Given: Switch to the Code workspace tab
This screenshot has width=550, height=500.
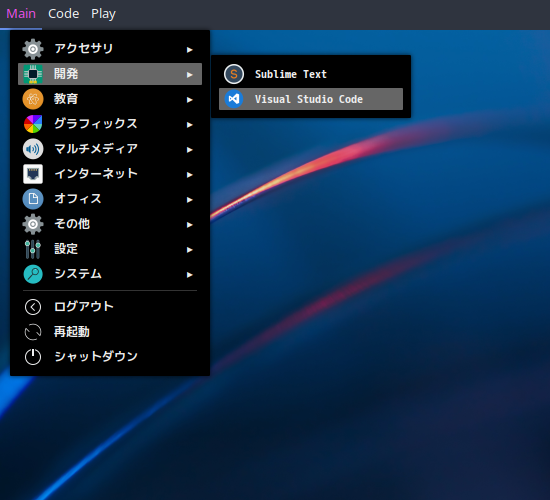Looking at the screenshot, I should pyautogui.click(x=63, y=14).
